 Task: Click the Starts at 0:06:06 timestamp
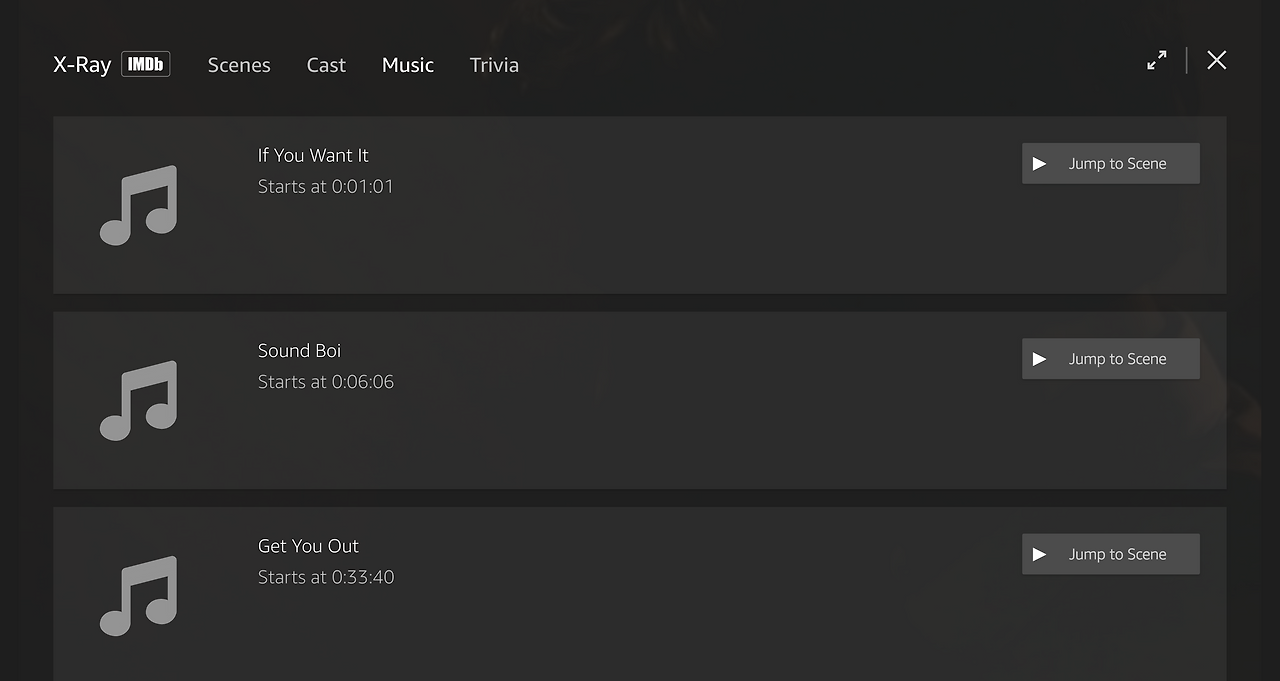[x=326, y=382]
